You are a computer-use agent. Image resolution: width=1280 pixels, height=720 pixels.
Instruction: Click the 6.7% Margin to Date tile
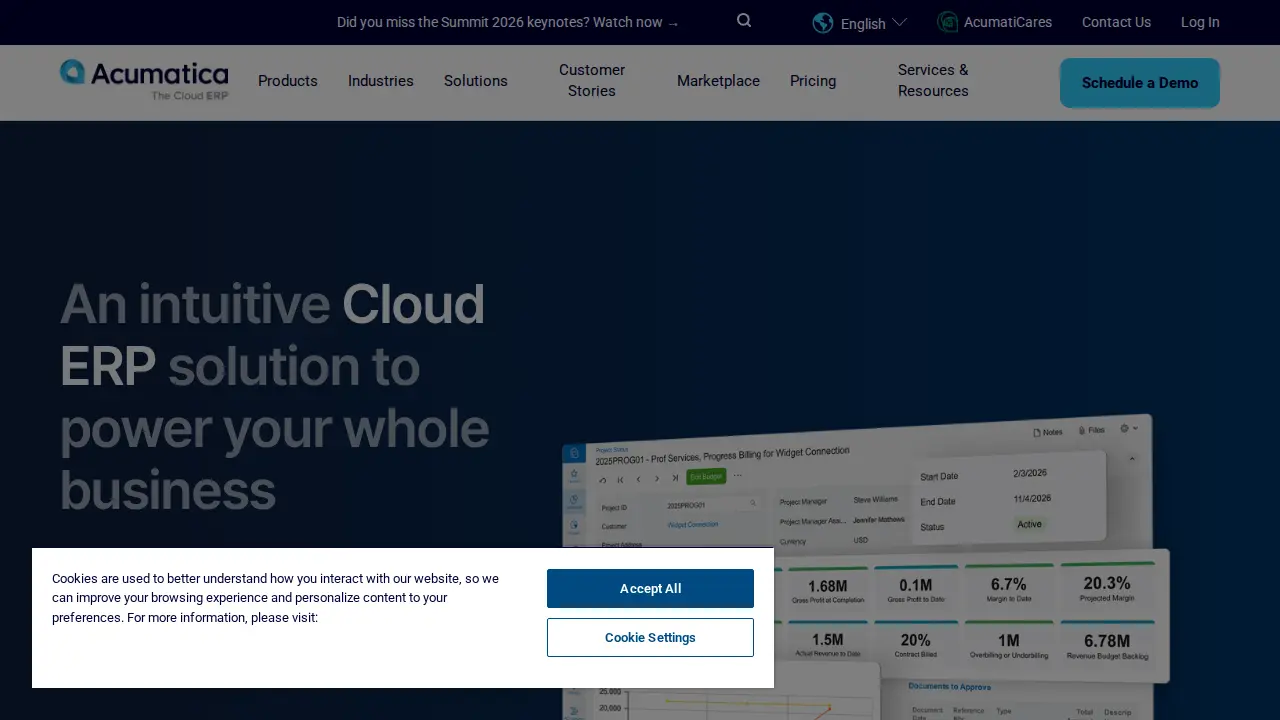(x=1008, y=587)
